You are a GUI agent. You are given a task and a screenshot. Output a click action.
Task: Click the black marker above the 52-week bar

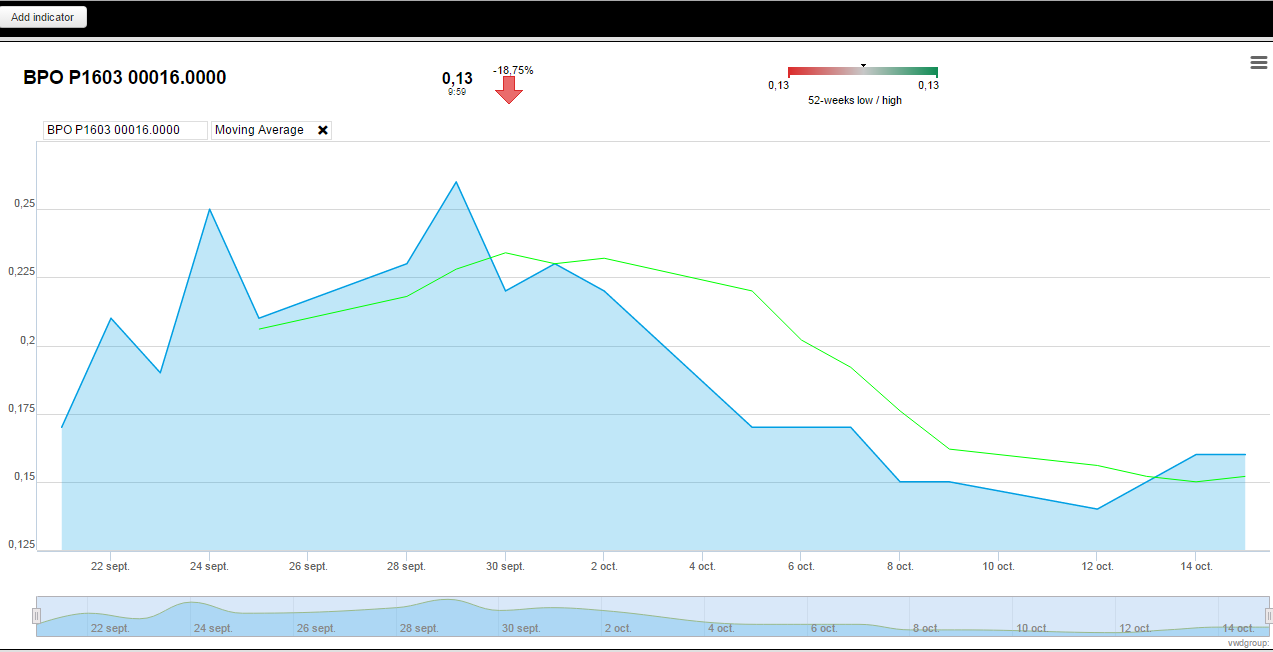click(x=863, y=65)
